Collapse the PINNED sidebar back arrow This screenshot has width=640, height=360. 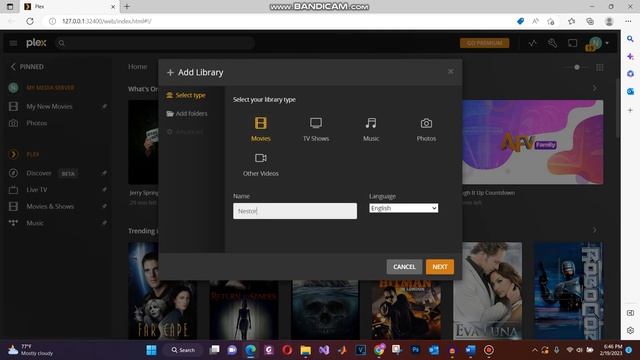[x=13, y=67]
